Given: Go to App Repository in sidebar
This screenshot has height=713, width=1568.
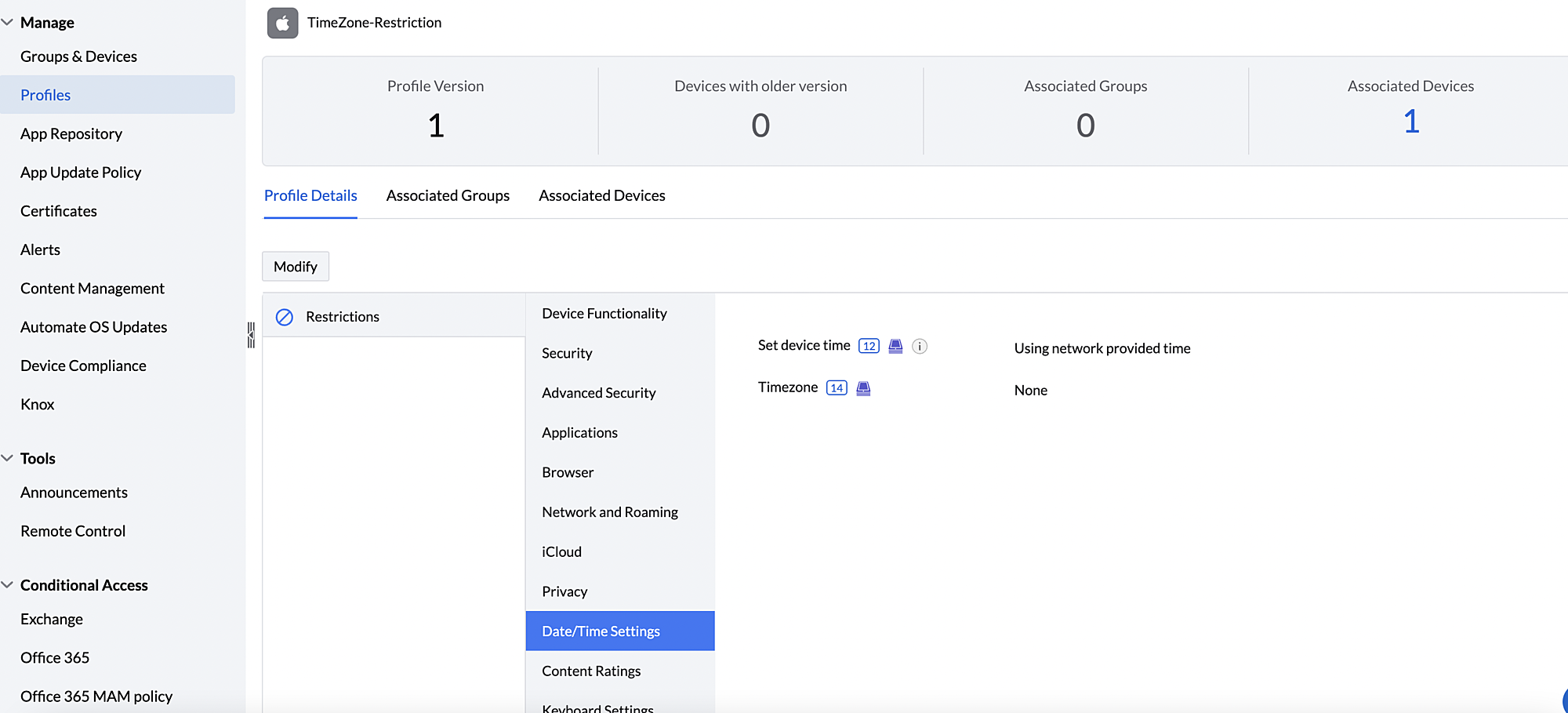Looking at the screenshot, I should coord(71,134).
